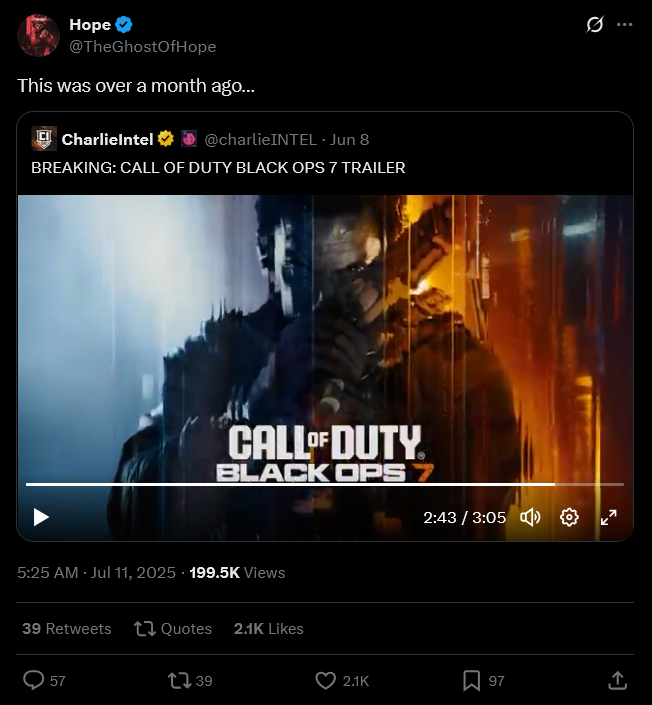Mute the video with the speaker icon
Viewport: 652px width, 705px height.
[x=530, y=517]
